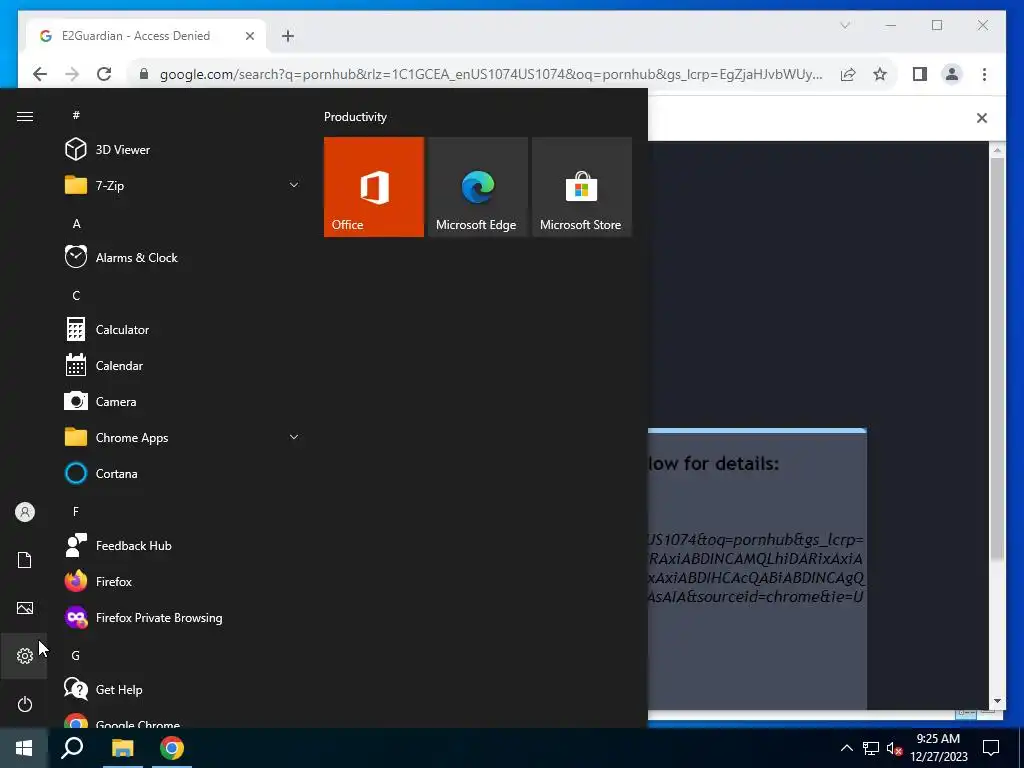Jump to letter A section header
Image resolution: width=1024 pixels, height=768 pixels.
(76, 224)
